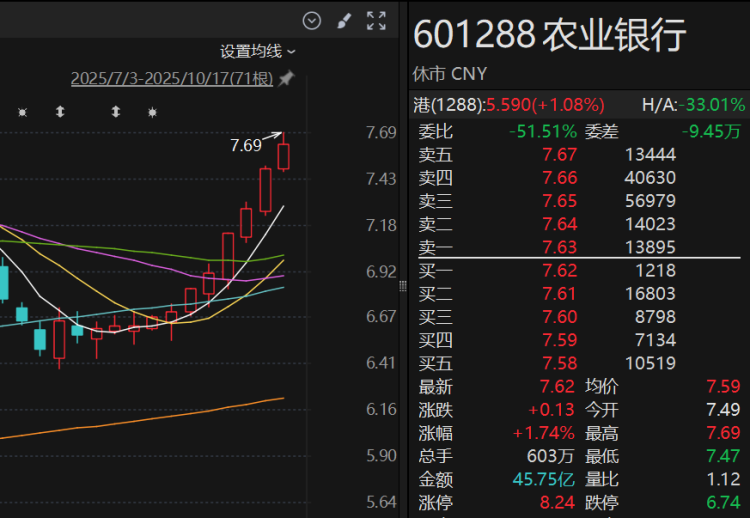Click the circled down-arrow icon in toolbar

[312, 20]
